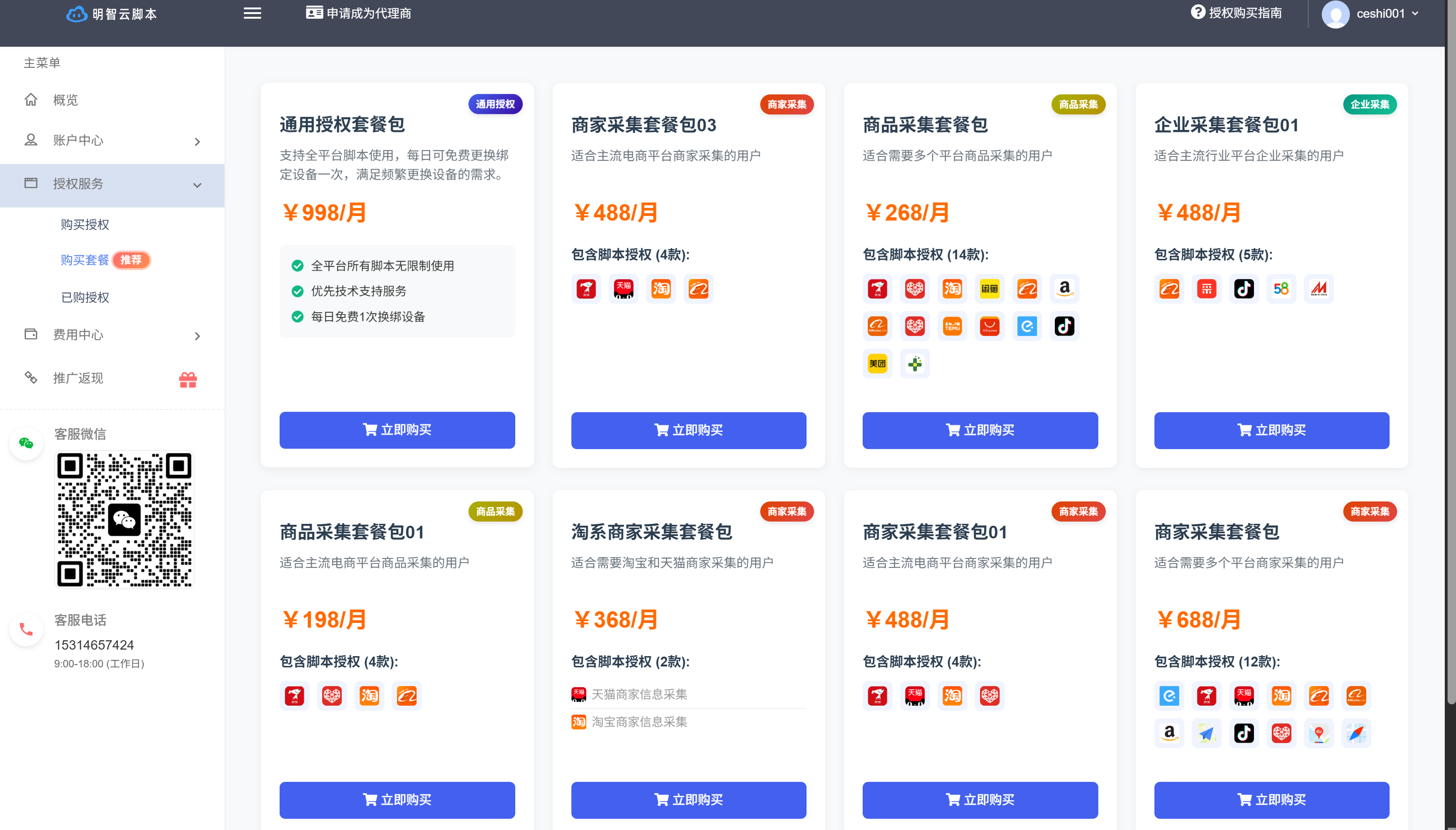Image resolution: width=1456 pixels, height=830 pixels.
Task: Click the 通用授权 purple badge tag
Action: (495, 104)
